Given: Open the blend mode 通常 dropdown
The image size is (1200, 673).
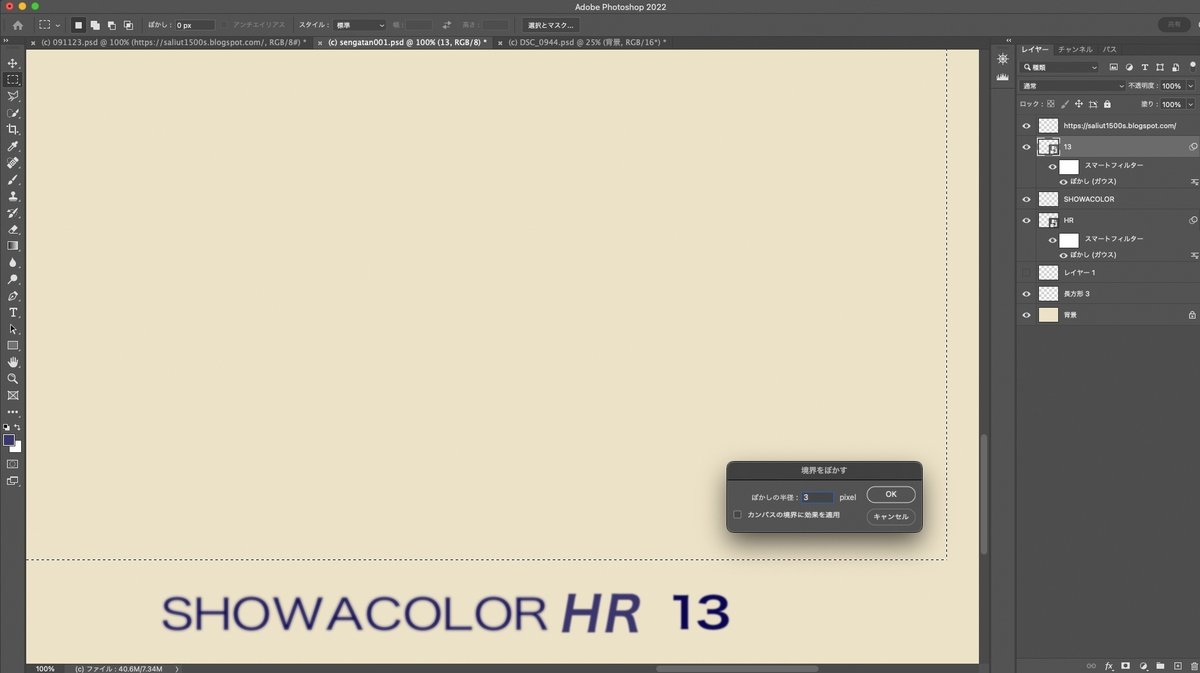Looking at the screenshot, I should 1072,86.
